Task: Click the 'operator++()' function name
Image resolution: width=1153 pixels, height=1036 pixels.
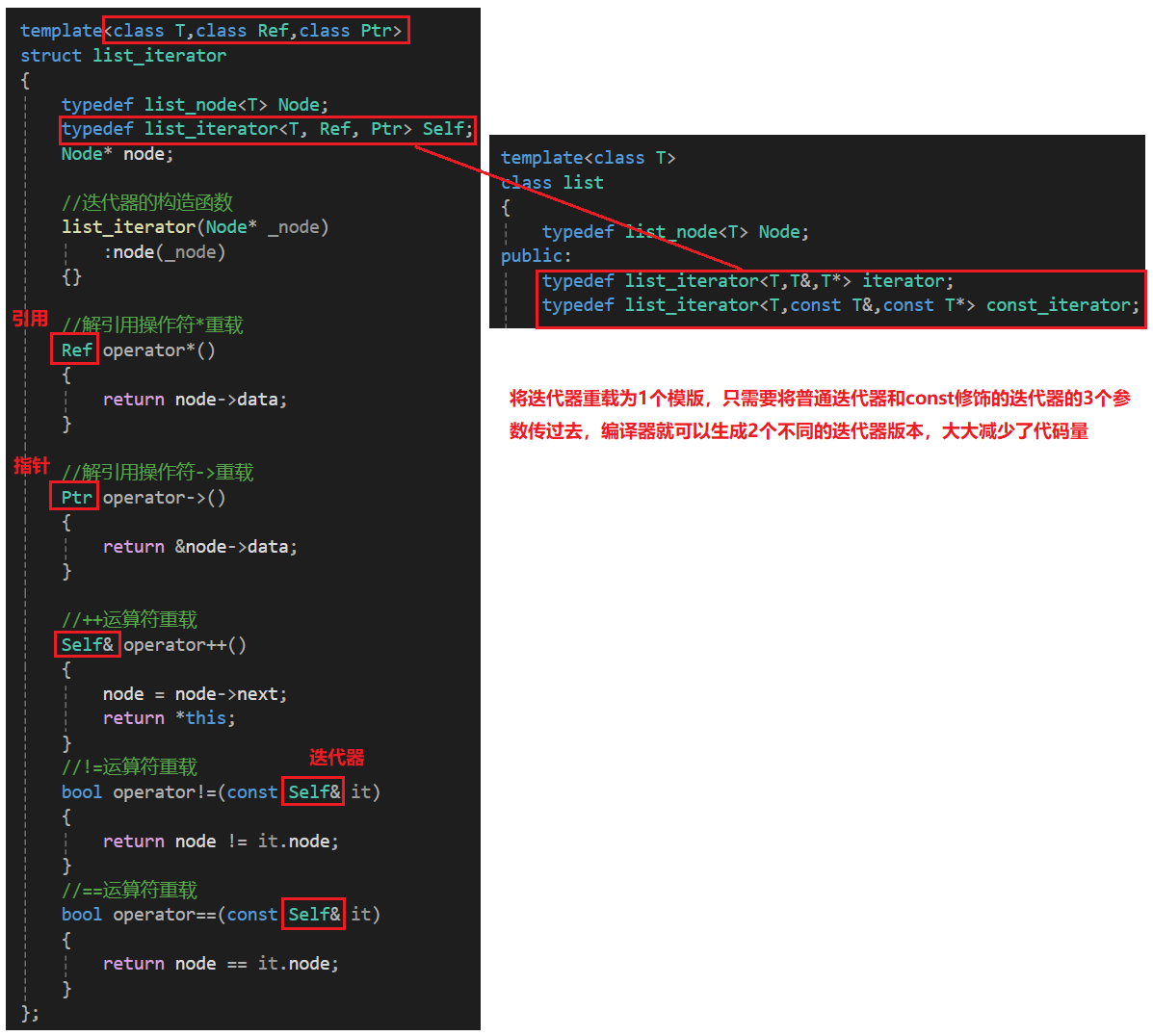Action: coord(185,645)
